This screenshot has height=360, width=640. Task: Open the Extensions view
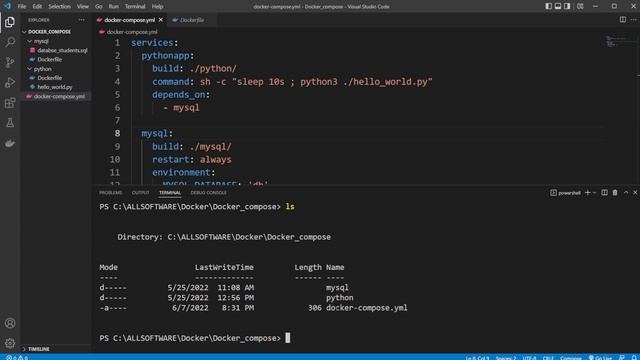10,103
